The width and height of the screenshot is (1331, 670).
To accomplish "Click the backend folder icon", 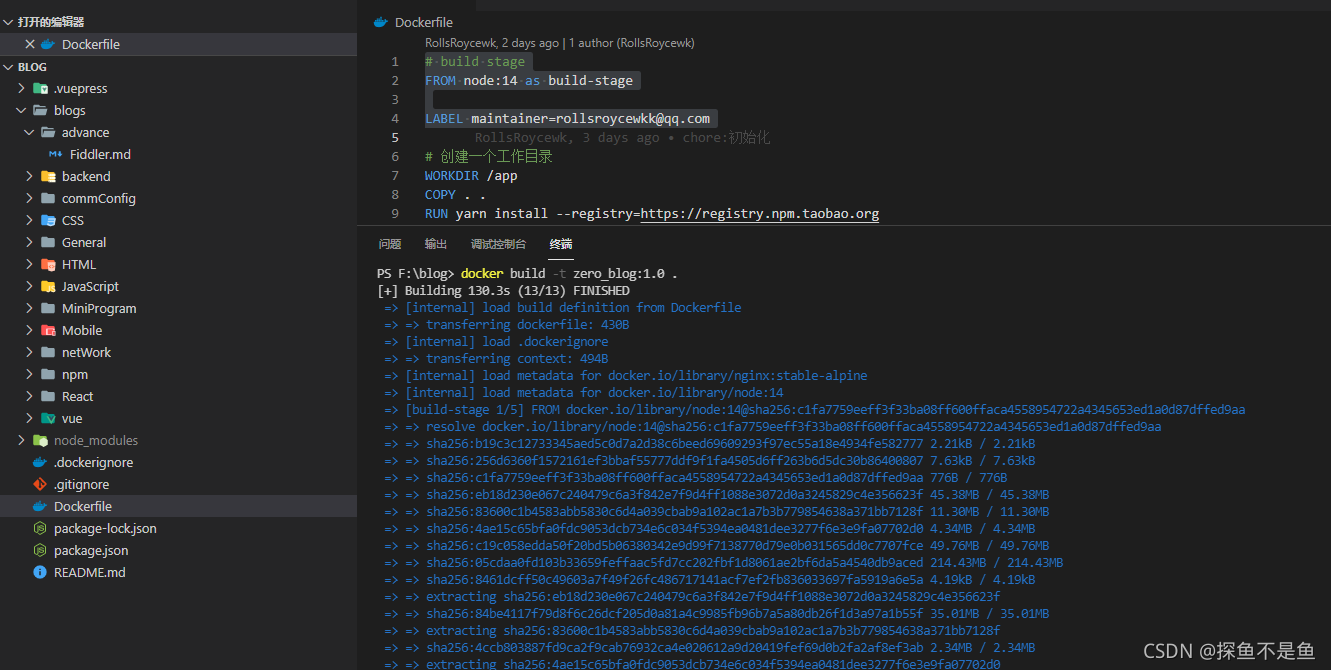I will [x=48, y=176].
